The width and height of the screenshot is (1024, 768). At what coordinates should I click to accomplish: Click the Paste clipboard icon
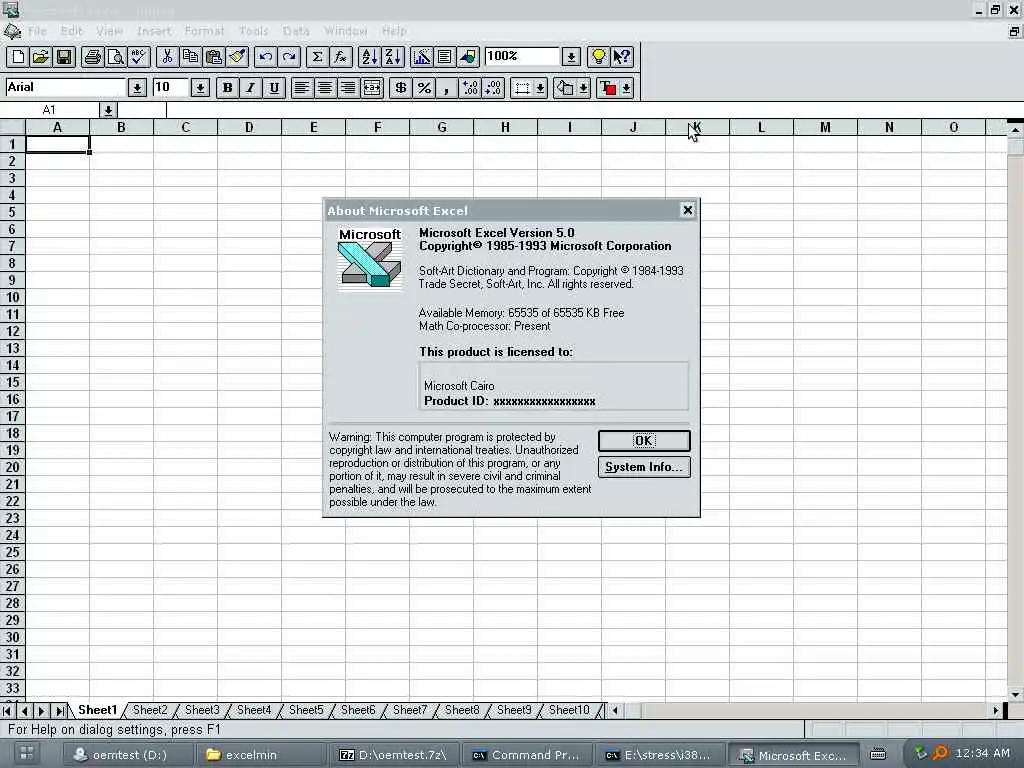pyautogui.click(x=214, y=57)
